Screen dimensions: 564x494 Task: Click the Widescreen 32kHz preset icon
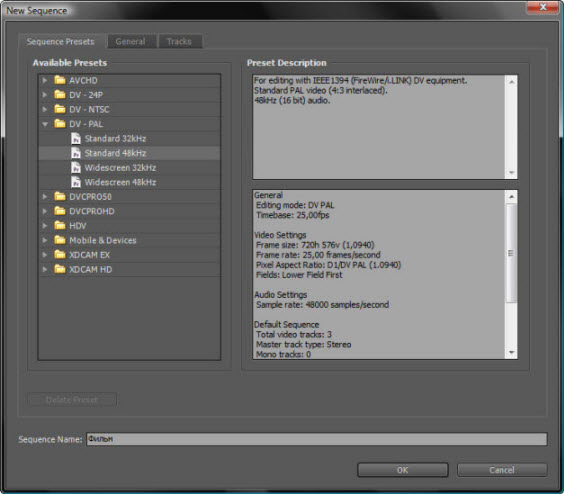coord(76,167)
